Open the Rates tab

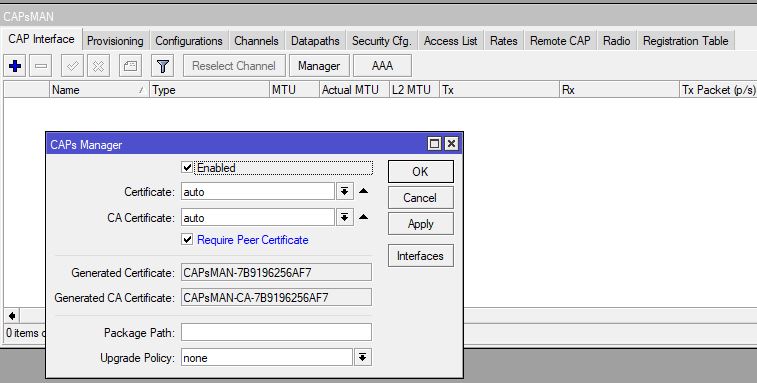coord(504,41)
